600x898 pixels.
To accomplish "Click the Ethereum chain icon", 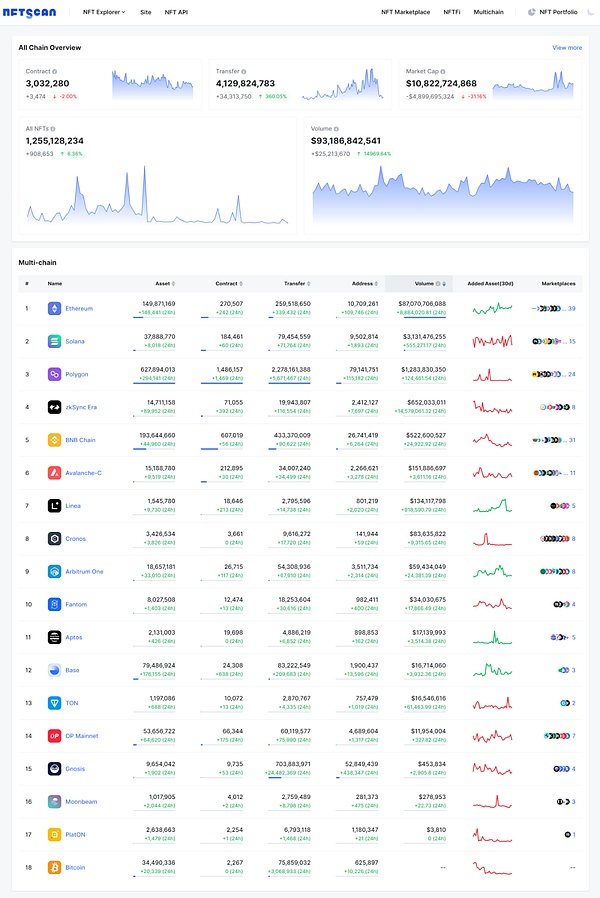I will click(x=54, y=308).
